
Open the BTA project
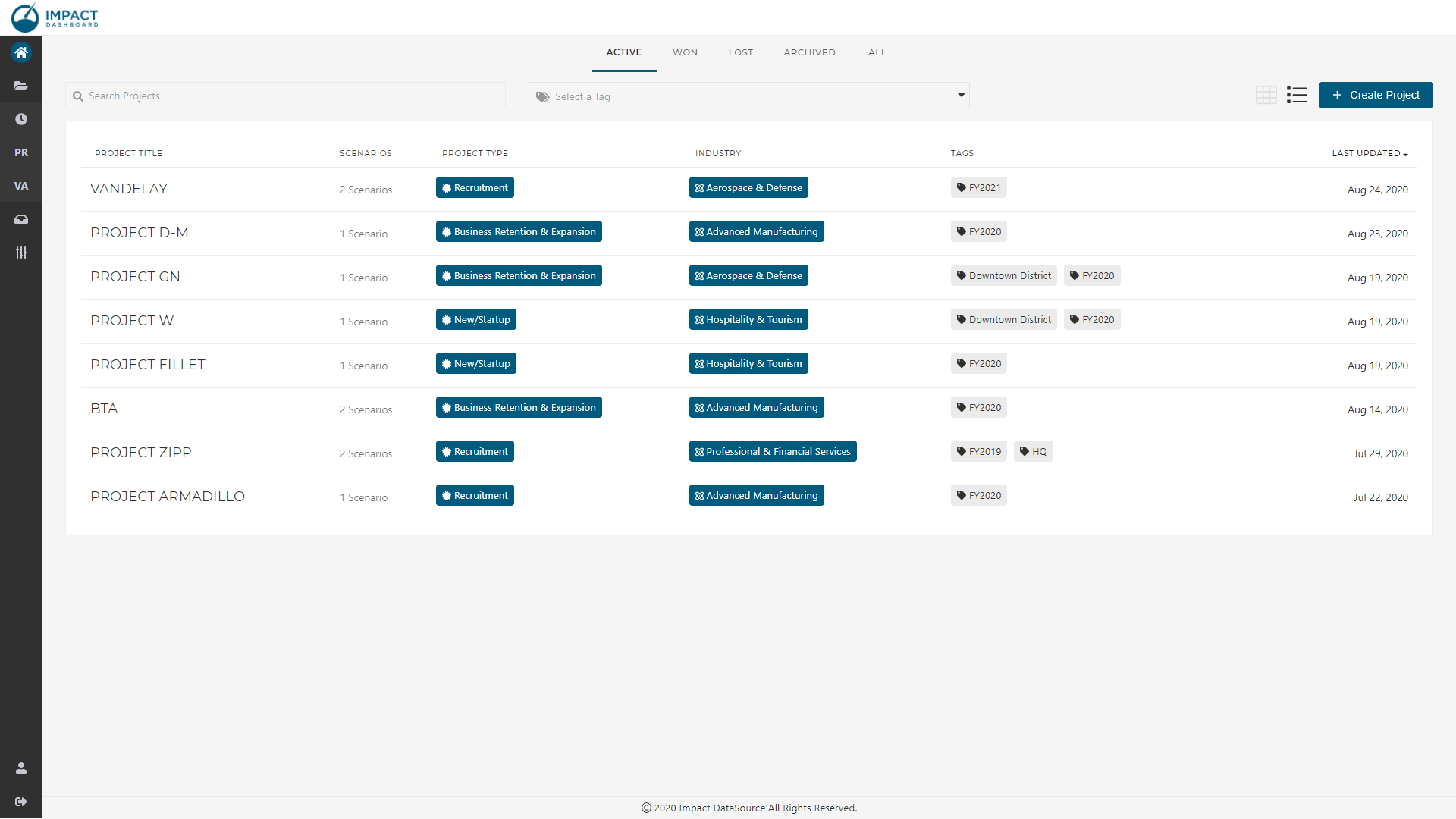click(104, 409)
